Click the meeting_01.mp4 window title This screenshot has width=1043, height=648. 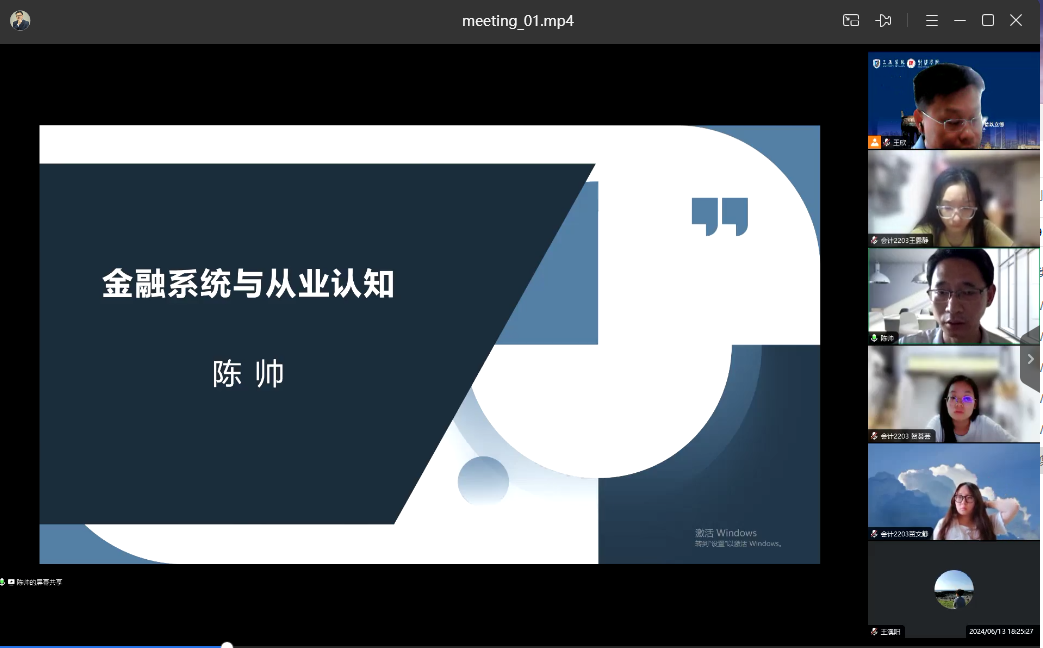pyautogui.click(x=517, y=20)
